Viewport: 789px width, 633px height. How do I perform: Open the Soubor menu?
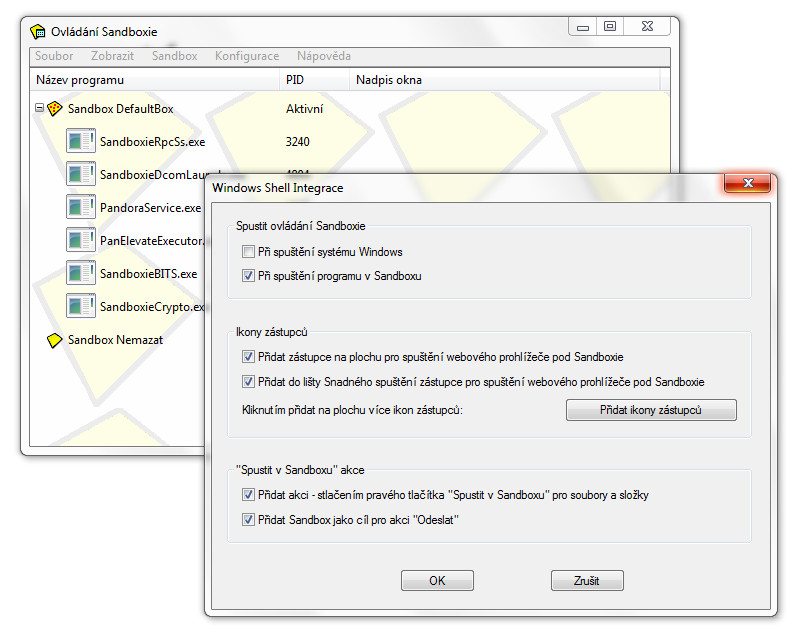click(x=54, y=56)
